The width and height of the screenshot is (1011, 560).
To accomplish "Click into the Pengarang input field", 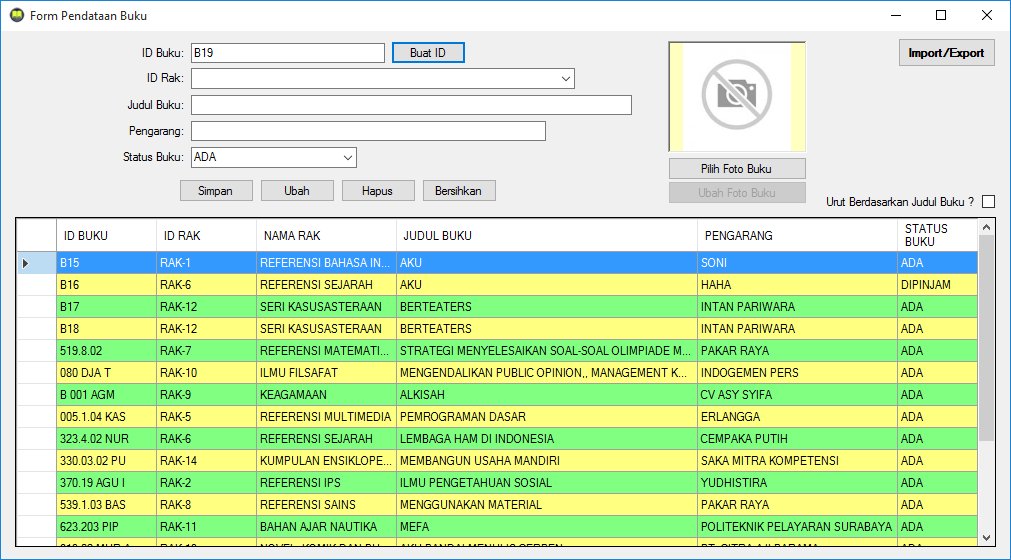I will coord(368,131).
